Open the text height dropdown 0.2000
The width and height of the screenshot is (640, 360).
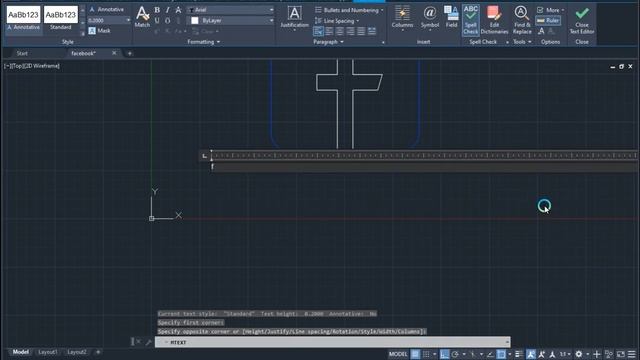(109, 20)
